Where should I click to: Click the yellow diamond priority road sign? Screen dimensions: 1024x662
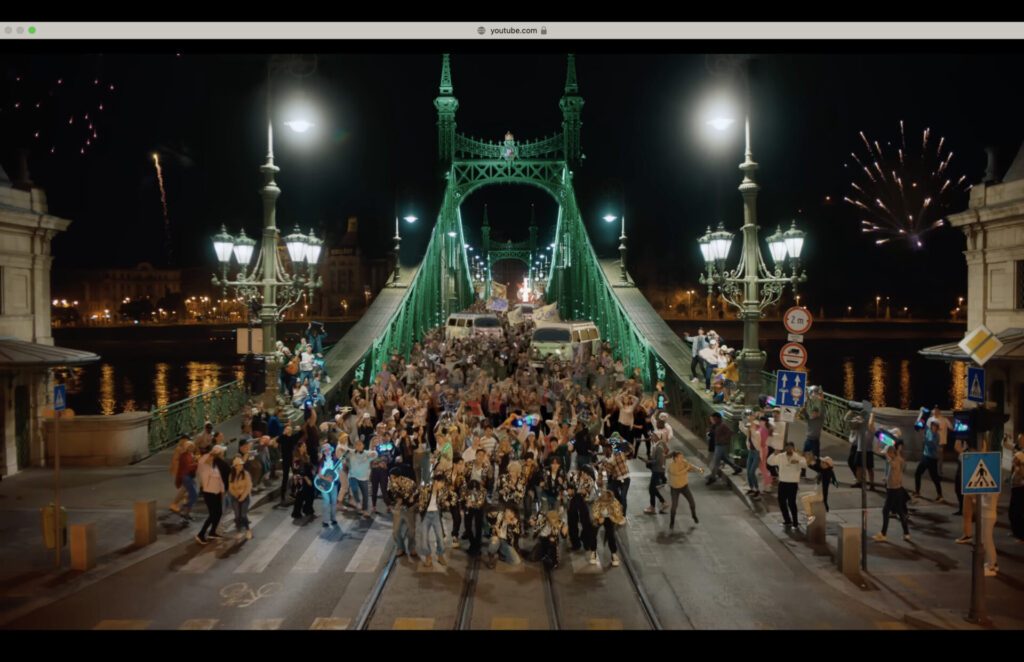980,344
